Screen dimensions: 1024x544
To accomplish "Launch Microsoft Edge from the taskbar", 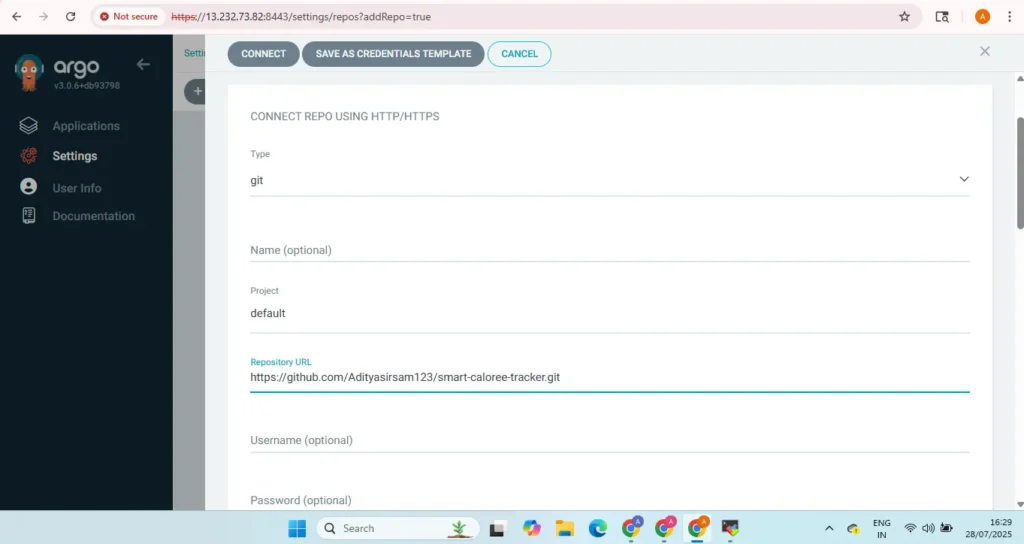I will click(597, 528).
